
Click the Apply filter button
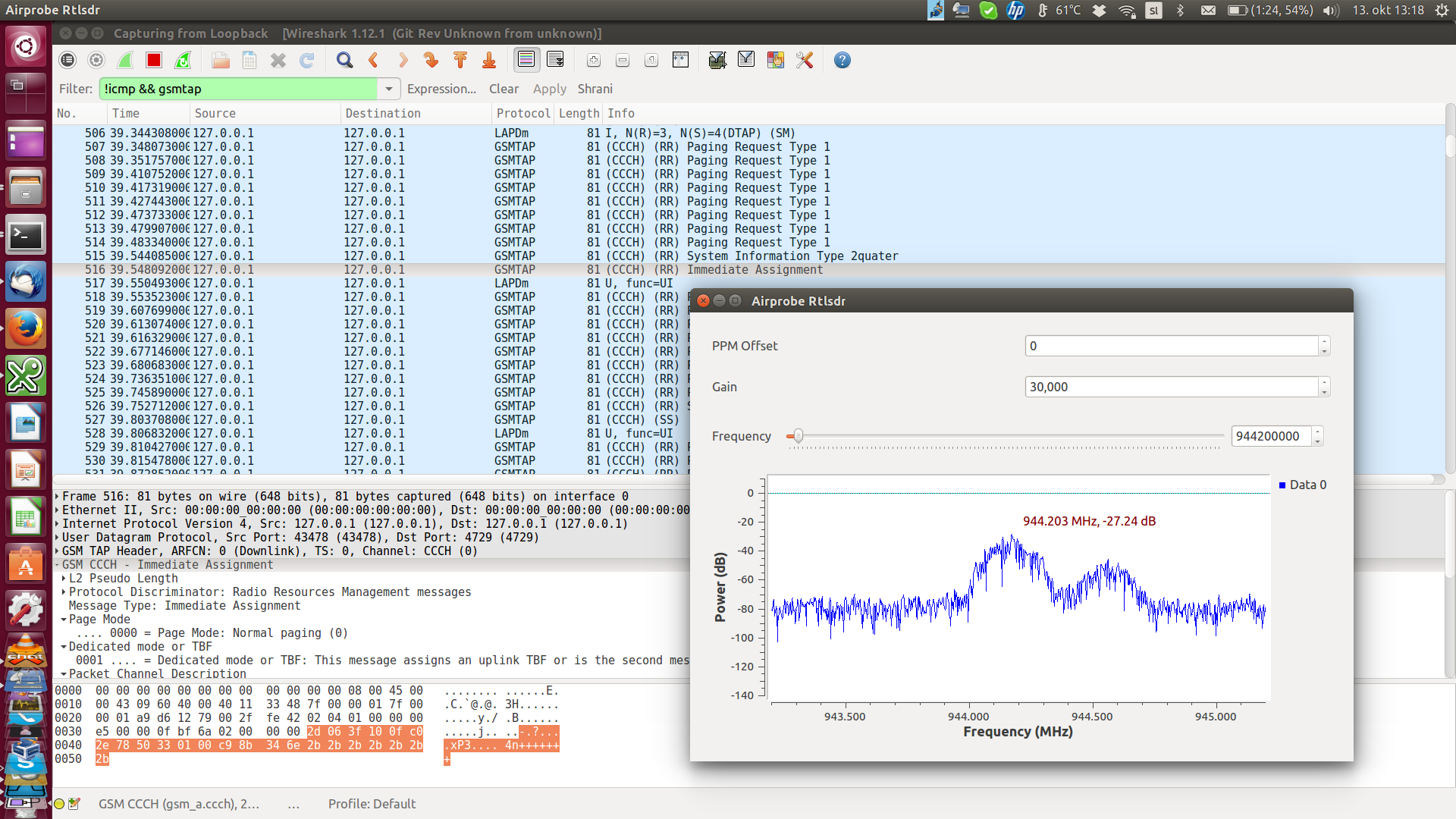550,89
